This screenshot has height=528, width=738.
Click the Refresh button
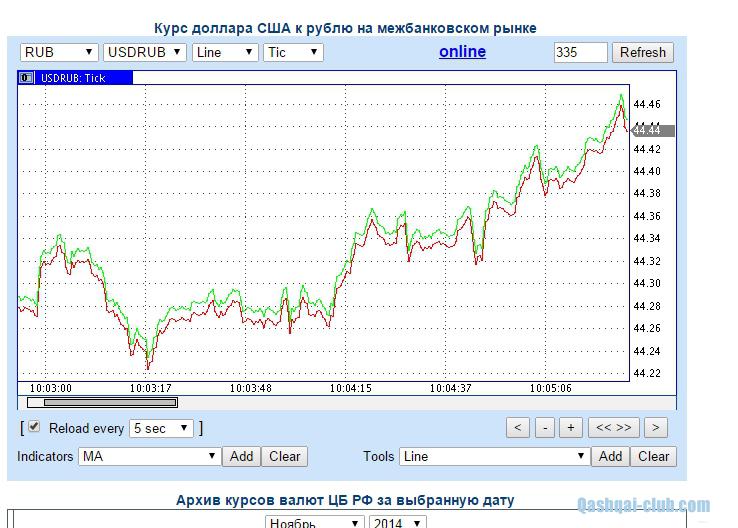(x=643, y=52)
